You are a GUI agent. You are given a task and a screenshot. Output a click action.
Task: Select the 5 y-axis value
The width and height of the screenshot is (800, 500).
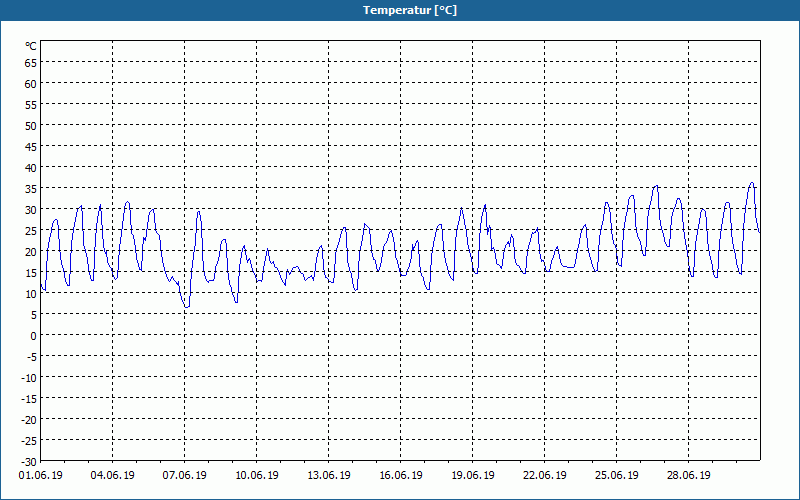click(34, 315)
